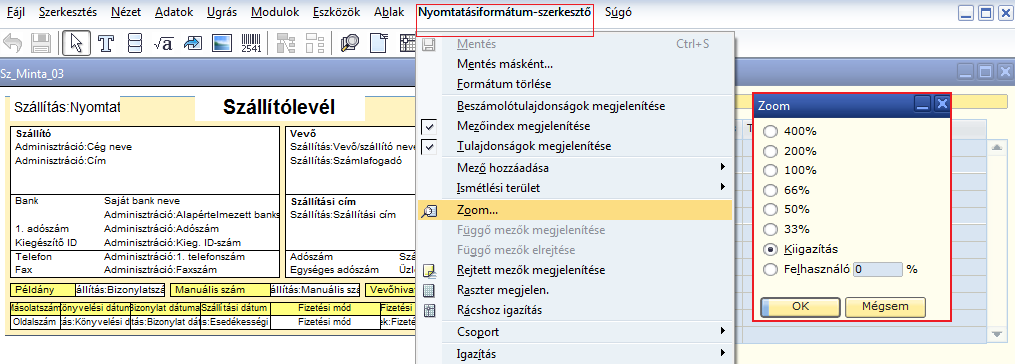Choose the barcode field tool
This screenshot has width=1015, height=364.
click(251, 44)
